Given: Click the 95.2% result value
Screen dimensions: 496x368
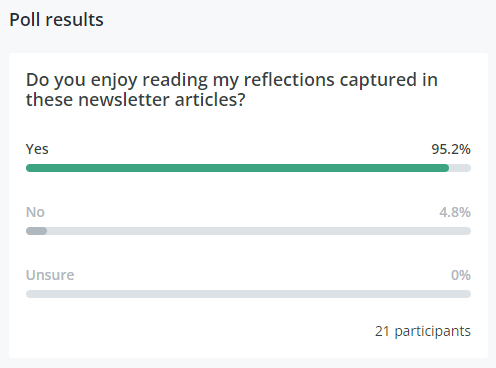Looking at the screenshot, I should coord(451,149).
